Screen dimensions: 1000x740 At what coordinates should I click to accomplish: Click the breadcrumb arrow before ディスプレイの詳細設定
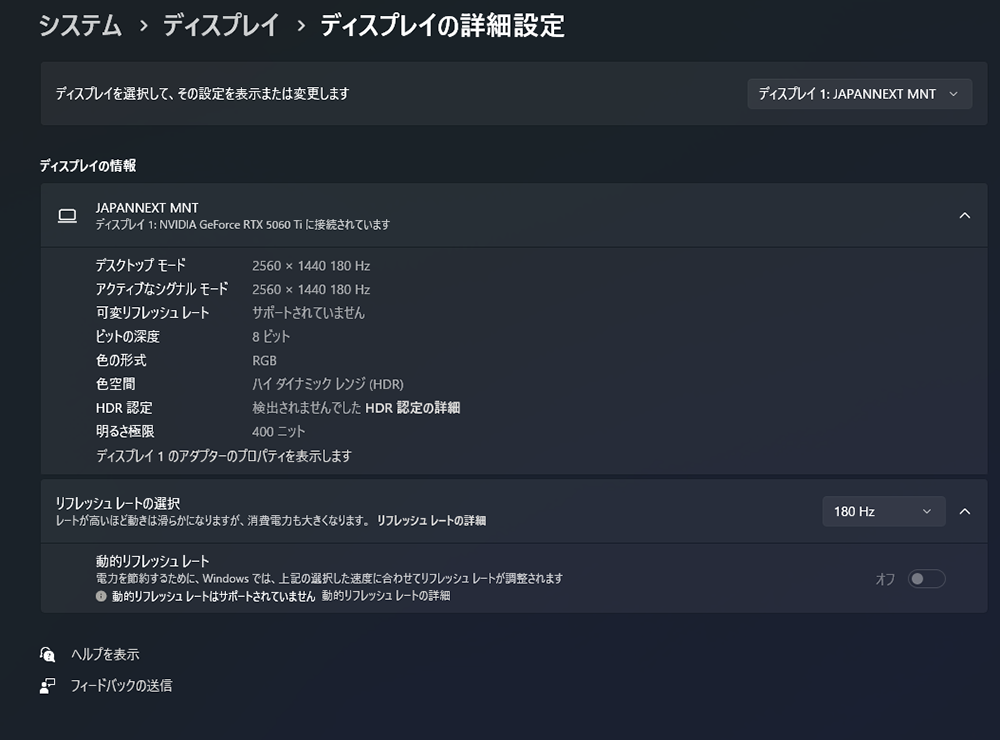click(300, 27)
